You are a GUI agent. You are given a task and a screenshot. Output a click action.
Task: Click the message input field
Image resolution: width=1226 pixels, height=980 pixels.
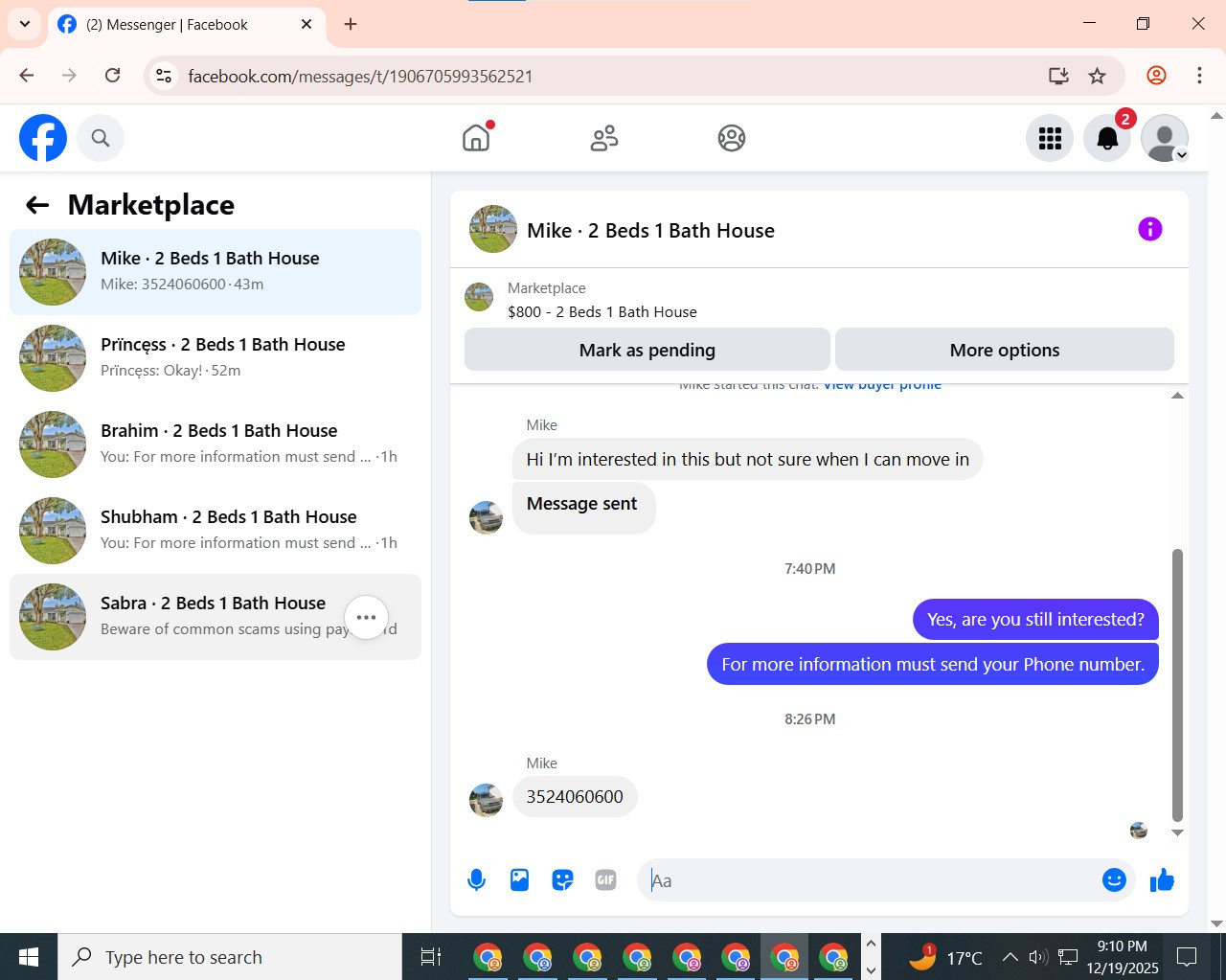[872, 880]
